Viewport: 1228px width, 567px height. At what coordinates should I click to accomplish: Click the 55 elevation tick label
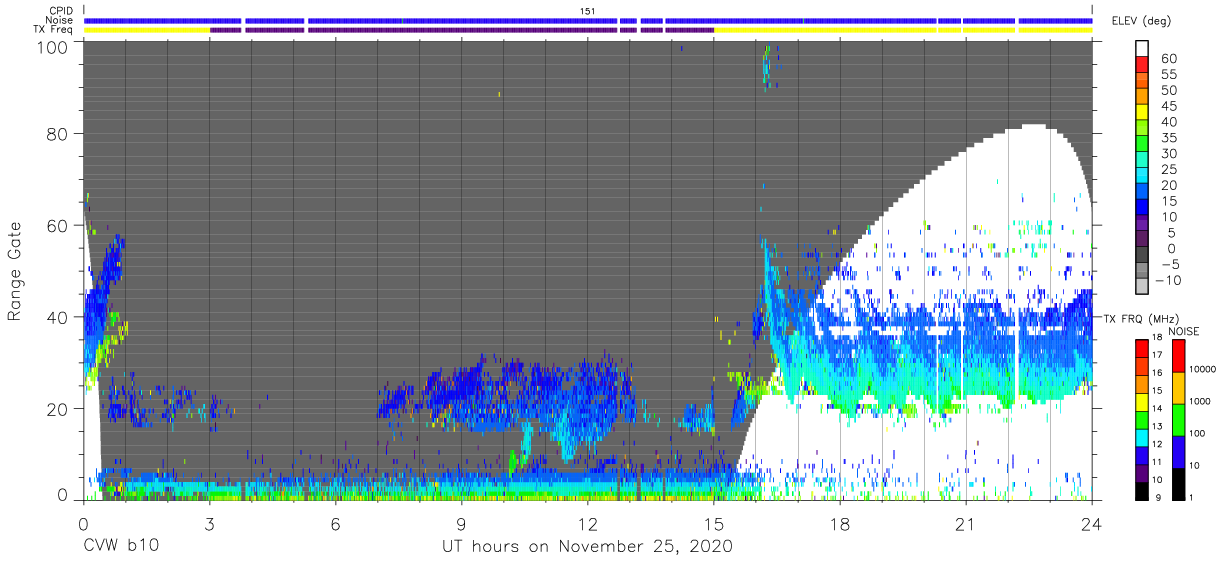click(1169, 75)
